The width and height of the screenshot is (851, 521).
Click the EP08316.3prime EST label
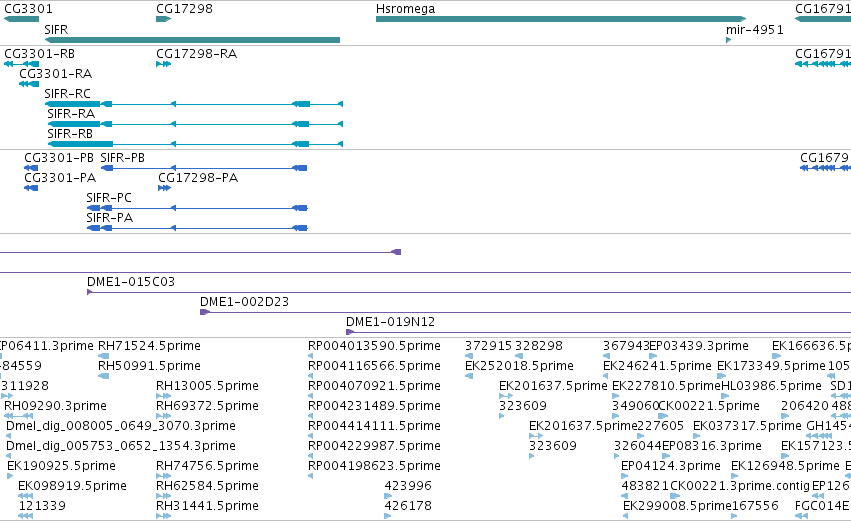pos(712,446)
